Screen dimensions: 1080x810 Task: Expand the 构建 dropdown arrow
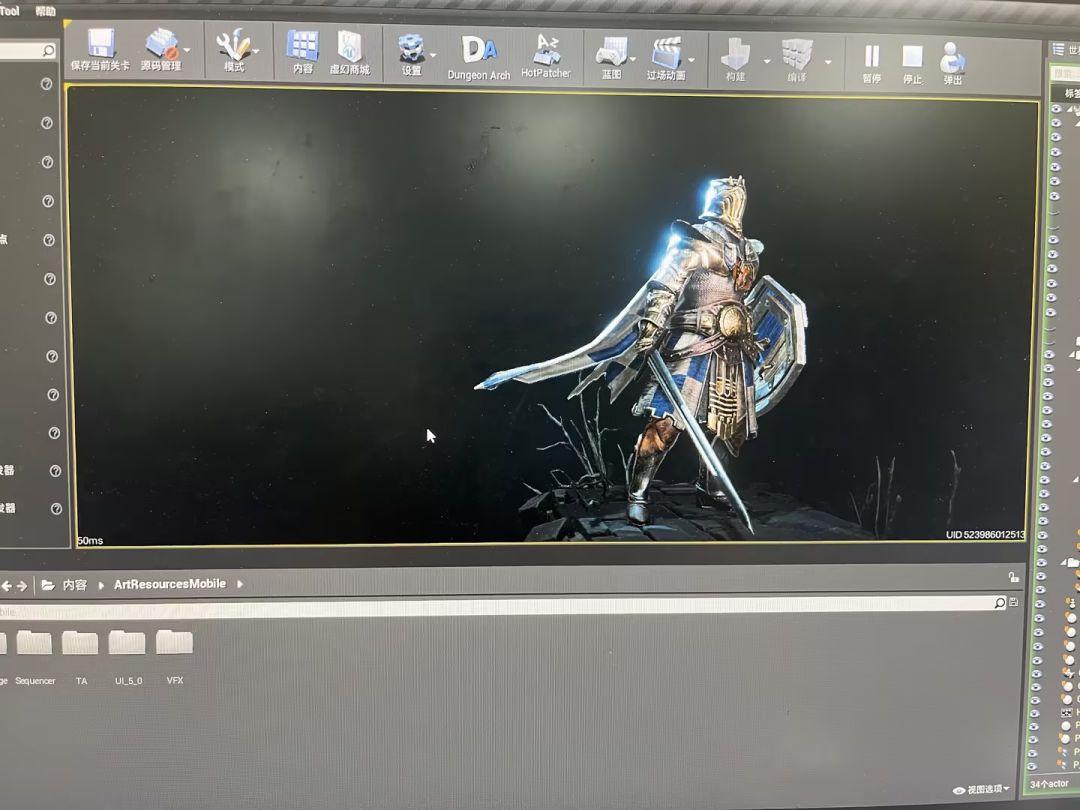coord(767,61)
